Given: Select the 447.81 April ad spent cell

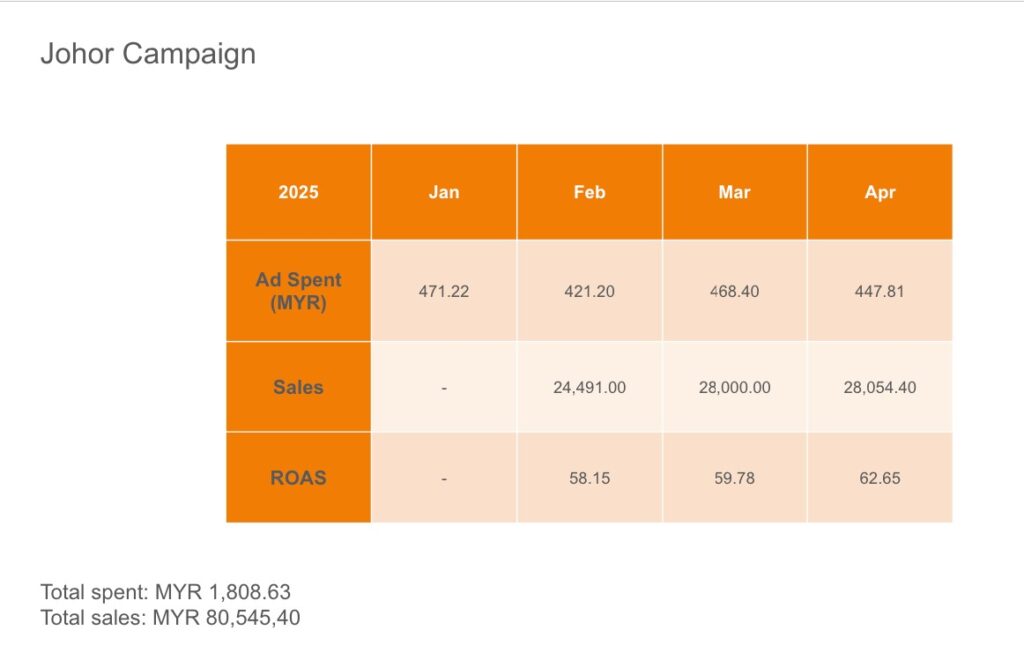Looking at the screenshot, I should [880, 292].
